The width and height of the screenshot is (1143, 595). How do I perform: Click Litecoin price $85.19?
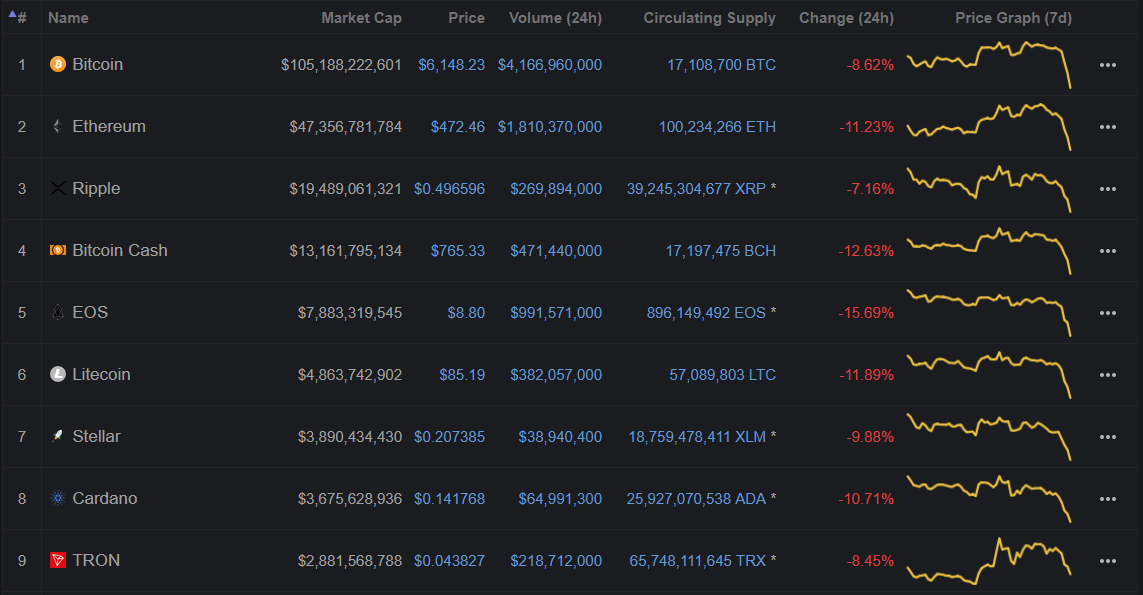click(x=462, y=375)
